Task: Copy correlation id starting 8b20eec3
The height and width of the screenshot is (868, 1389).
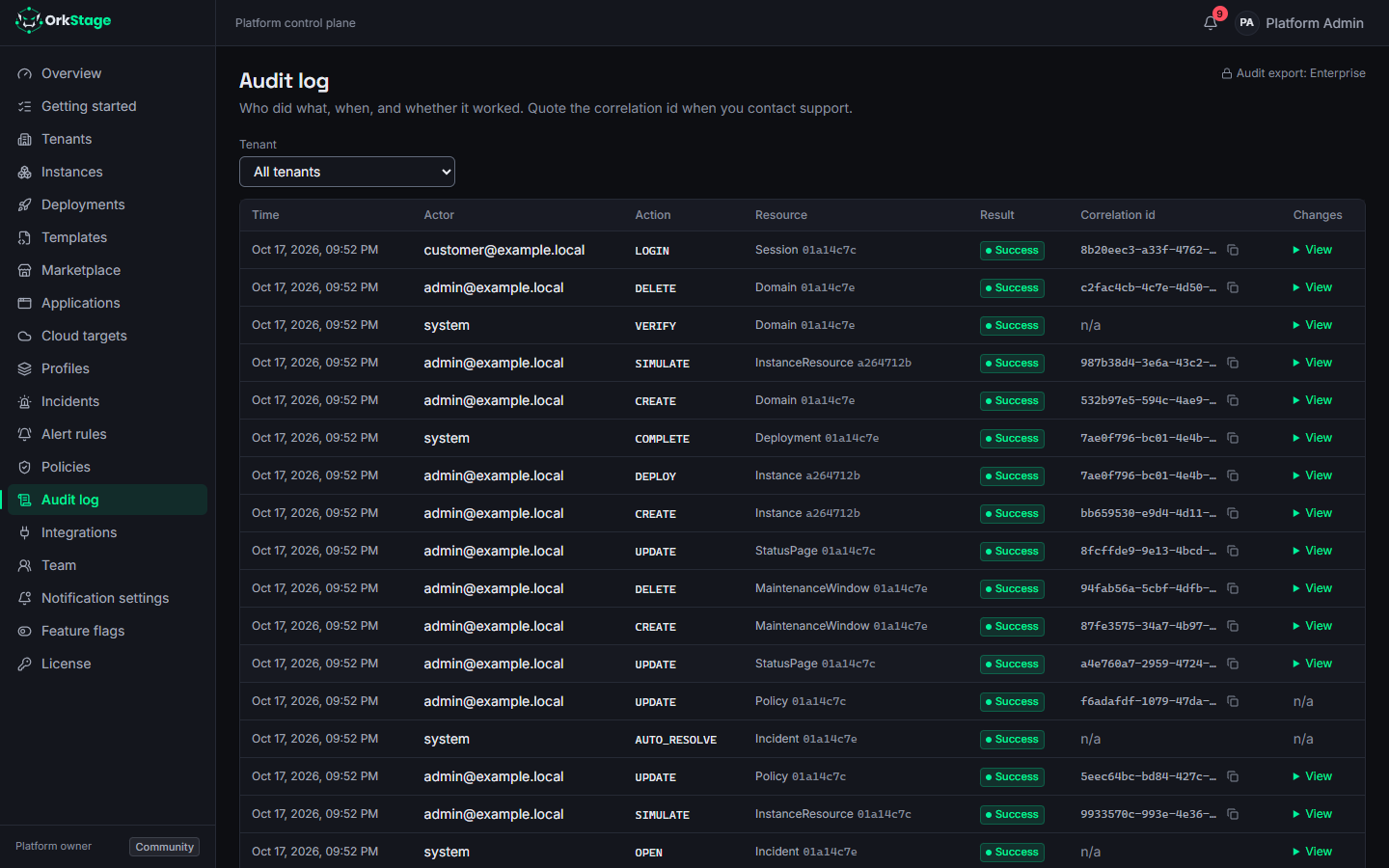Action: pos(1233,250)
